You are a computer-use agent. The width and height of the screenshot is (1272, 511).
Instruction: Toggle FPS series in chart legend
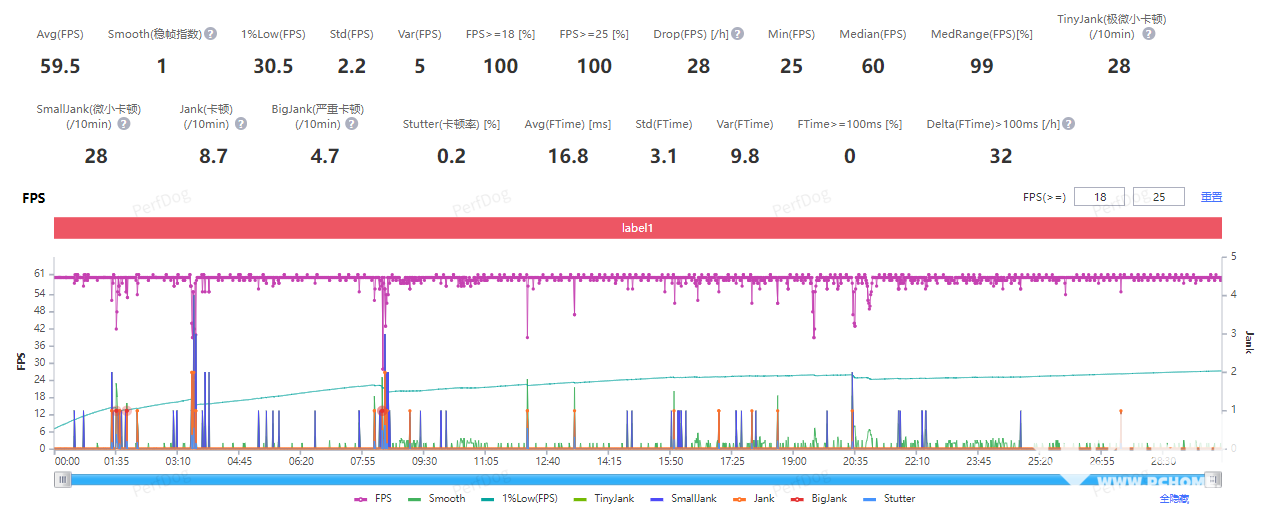click(x=374, y=498)
